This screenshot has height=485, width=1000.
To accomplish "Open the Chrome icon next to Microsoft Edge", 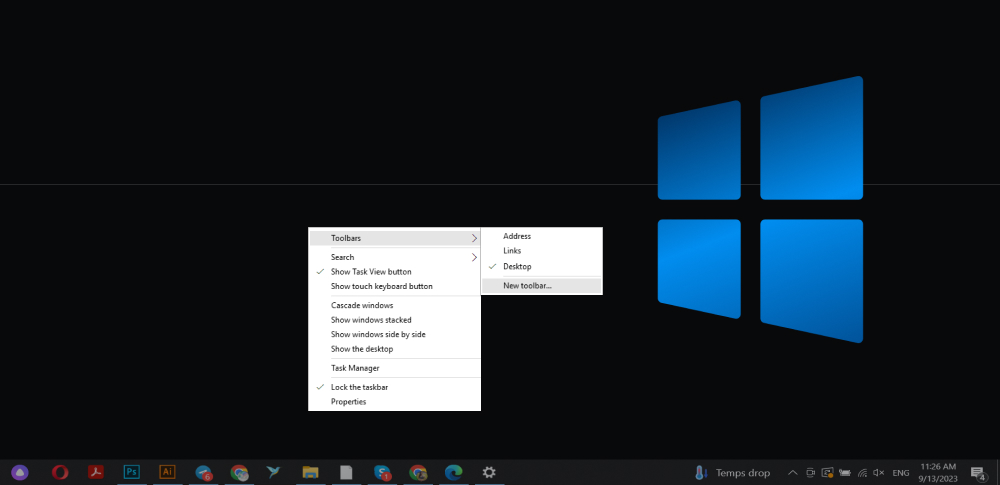I will coord(418,472).
